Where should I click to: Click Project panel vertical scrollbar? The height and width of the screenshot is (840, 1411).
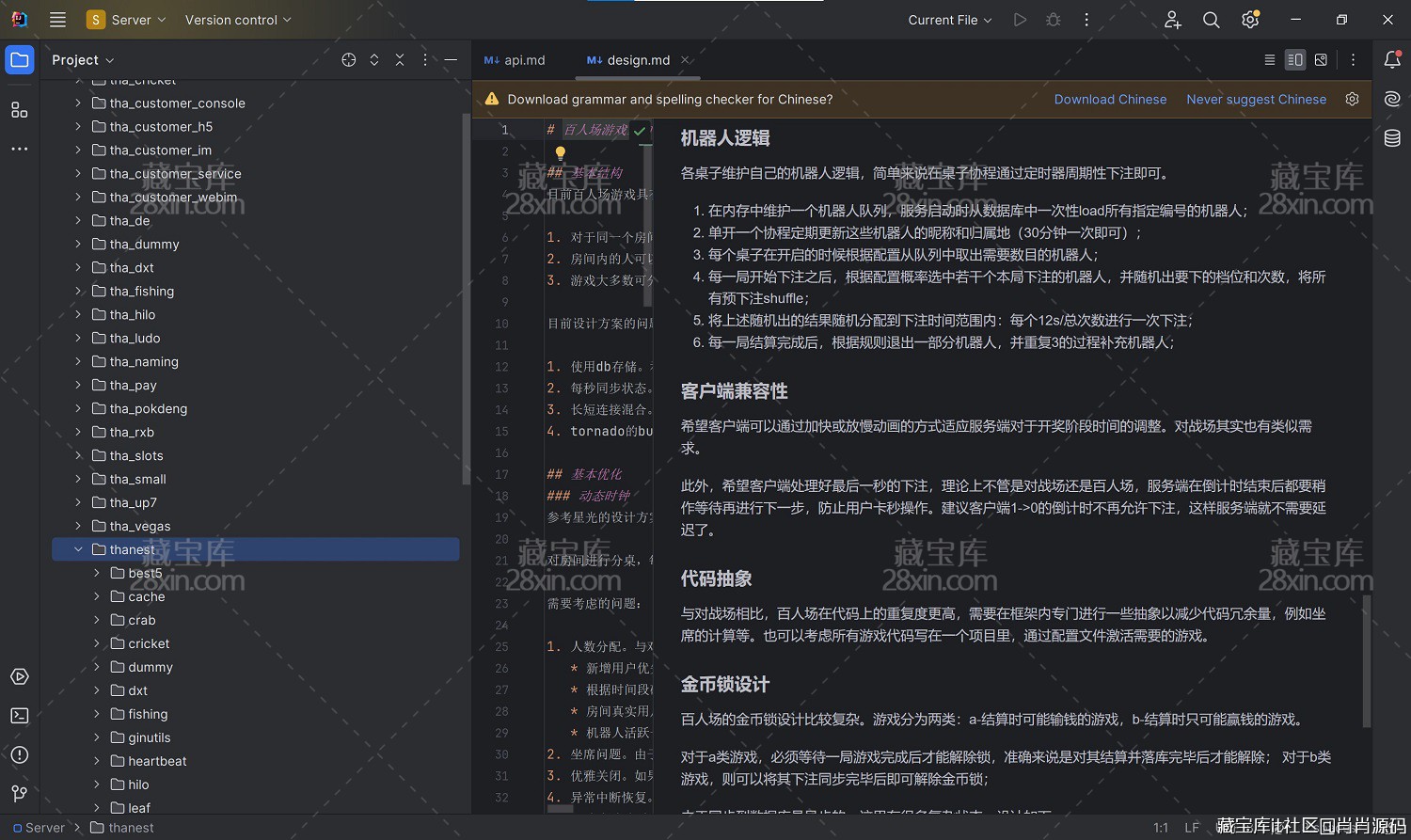(466, 299)
